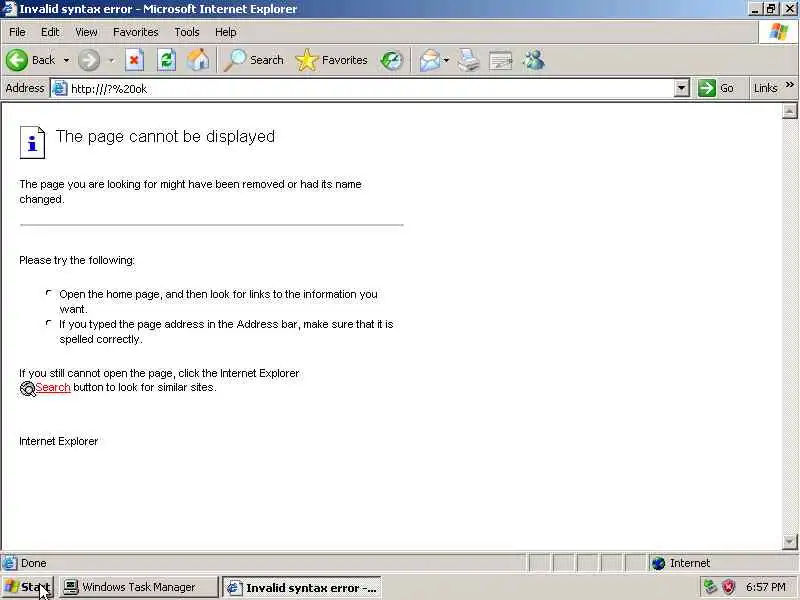Click the Links toolbar label
The height and width of the screenshot is (600, 800).
[765, 88]
